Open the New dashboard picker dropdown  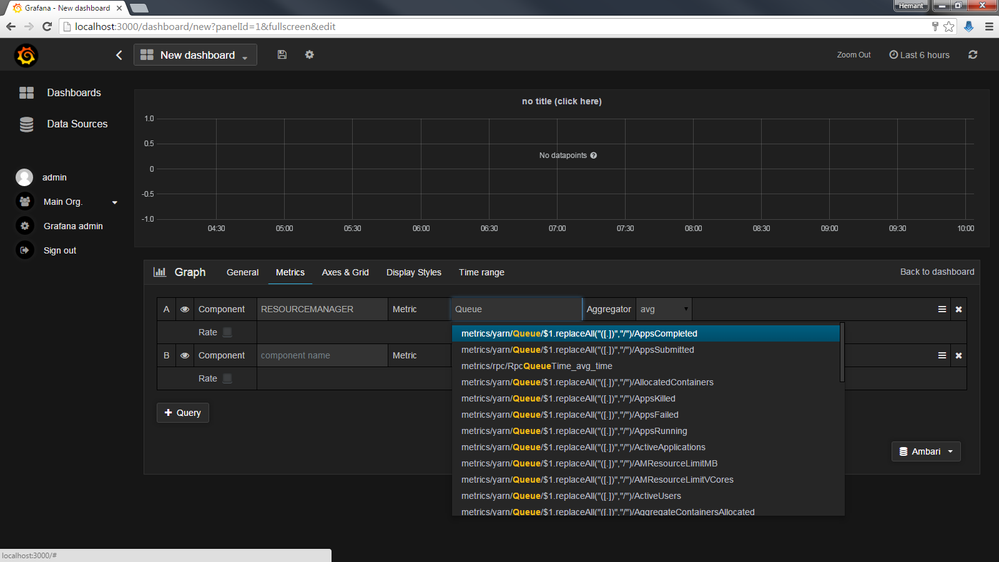pyautogui.click(x=195, y=55)
